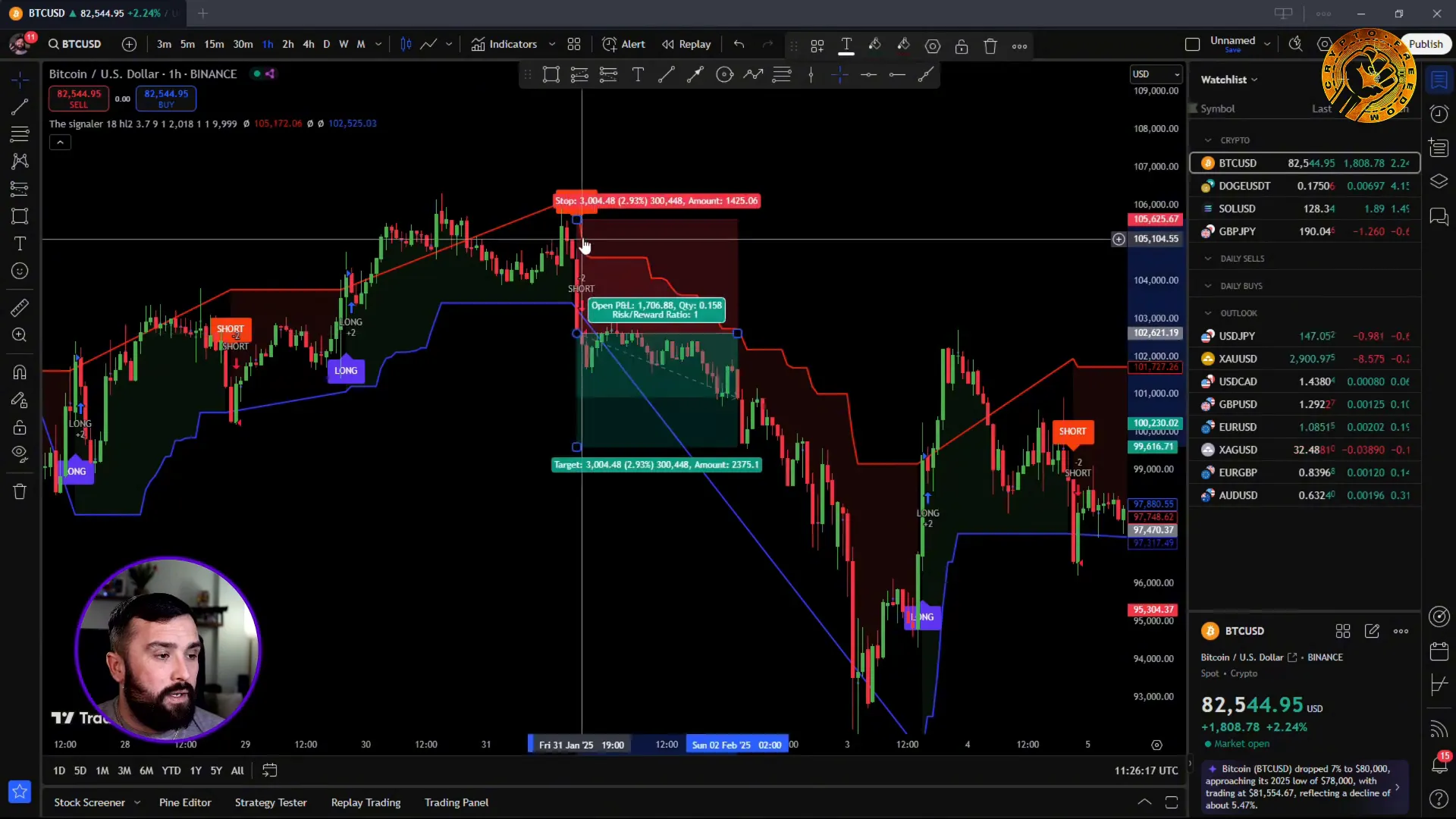Screen dimensions: 1456x819
Task: Hide all drawings with the eye icon
Action: point(20,454)
